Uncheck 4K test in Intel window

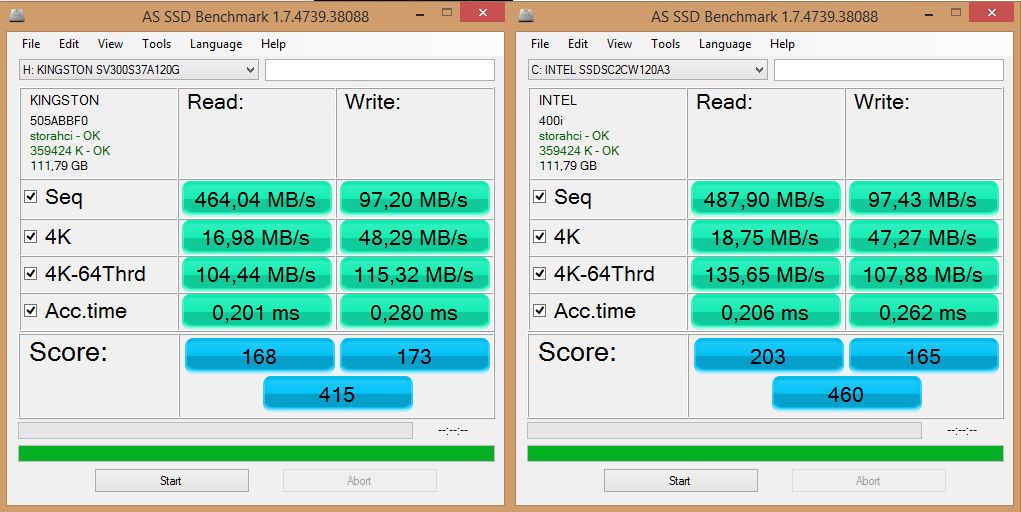540,236
